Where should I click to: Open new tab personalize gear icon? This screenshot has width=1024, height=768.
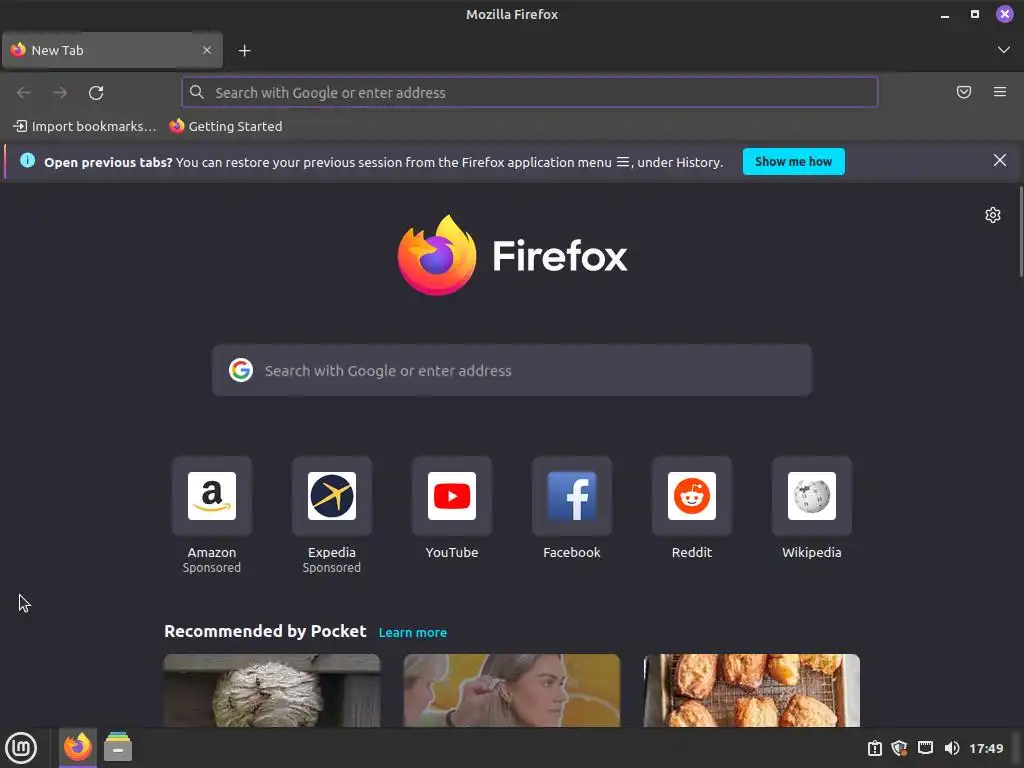pos(993,215)
